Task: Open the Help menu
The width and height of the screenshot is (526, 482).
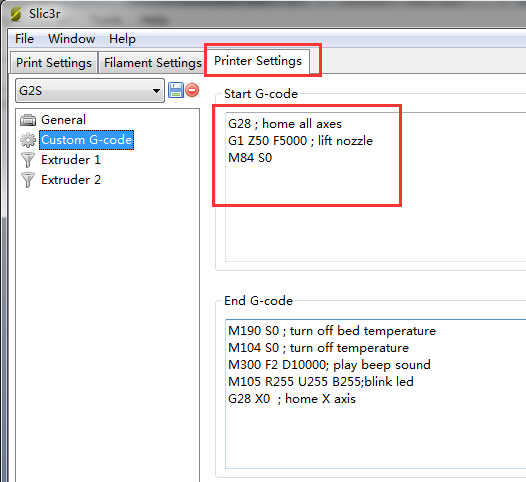Action: pos(122,39)
